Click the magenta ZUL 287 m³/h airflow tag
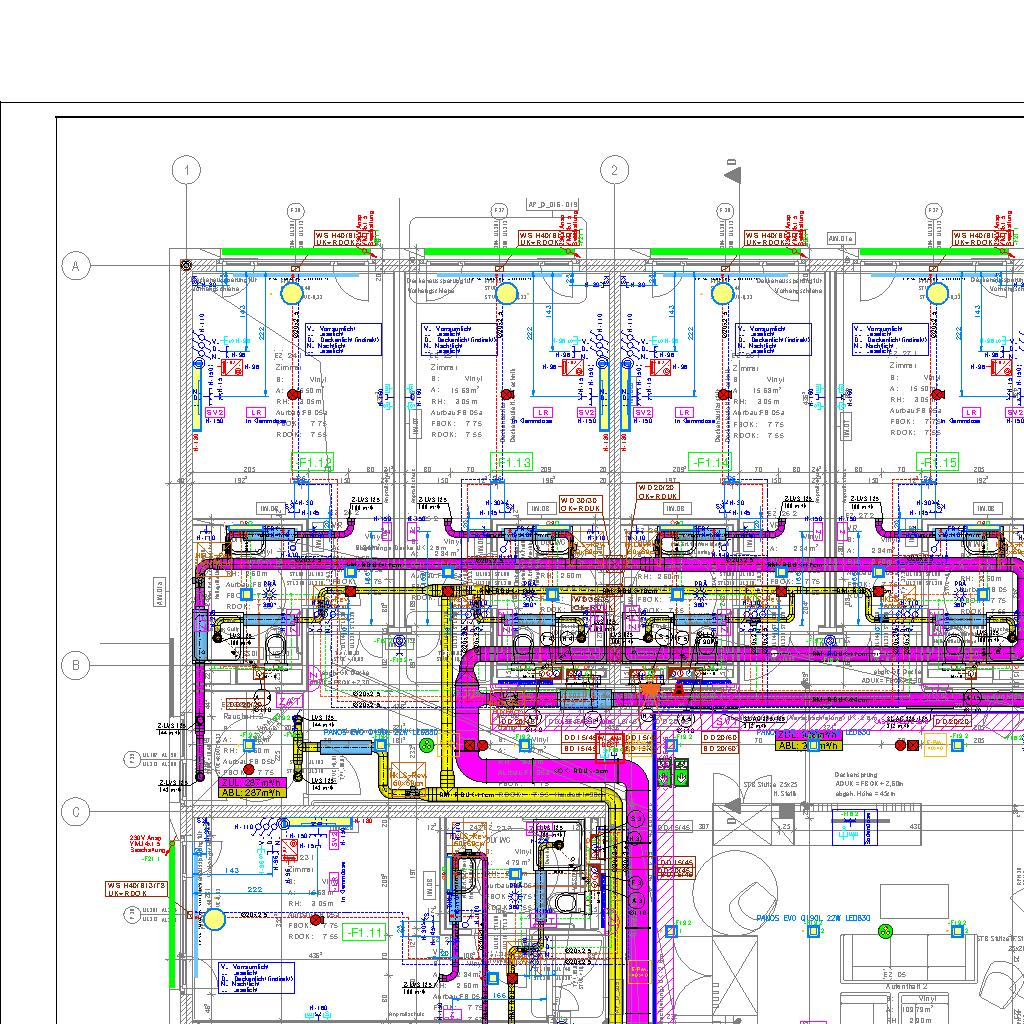The height and width of the screenshot is (1024, 1024). click(x=252, y=782)
